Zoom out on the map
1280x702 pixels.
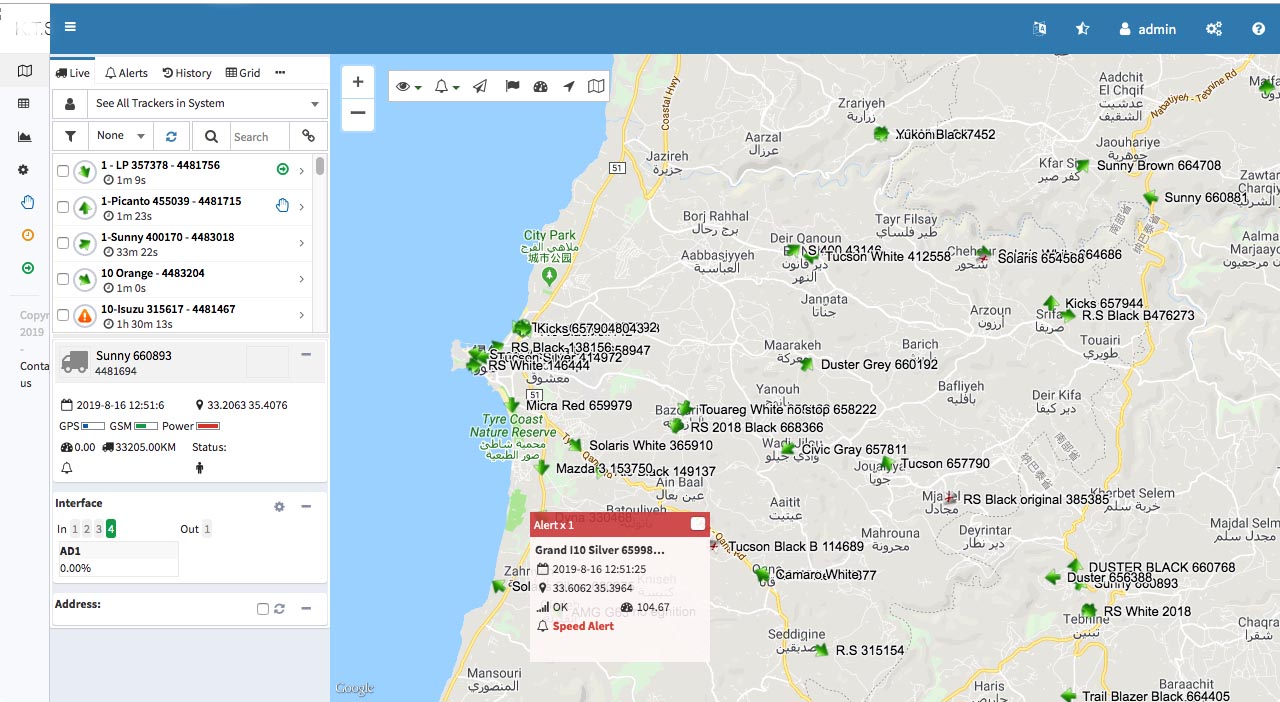[x=358, y=113]
